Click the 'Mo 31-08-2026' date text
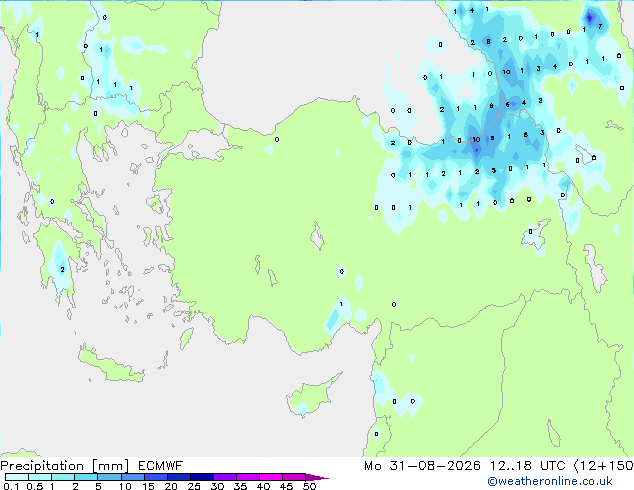Image resolution: width=634 pixels, height=490 pixels. [422, 466]
